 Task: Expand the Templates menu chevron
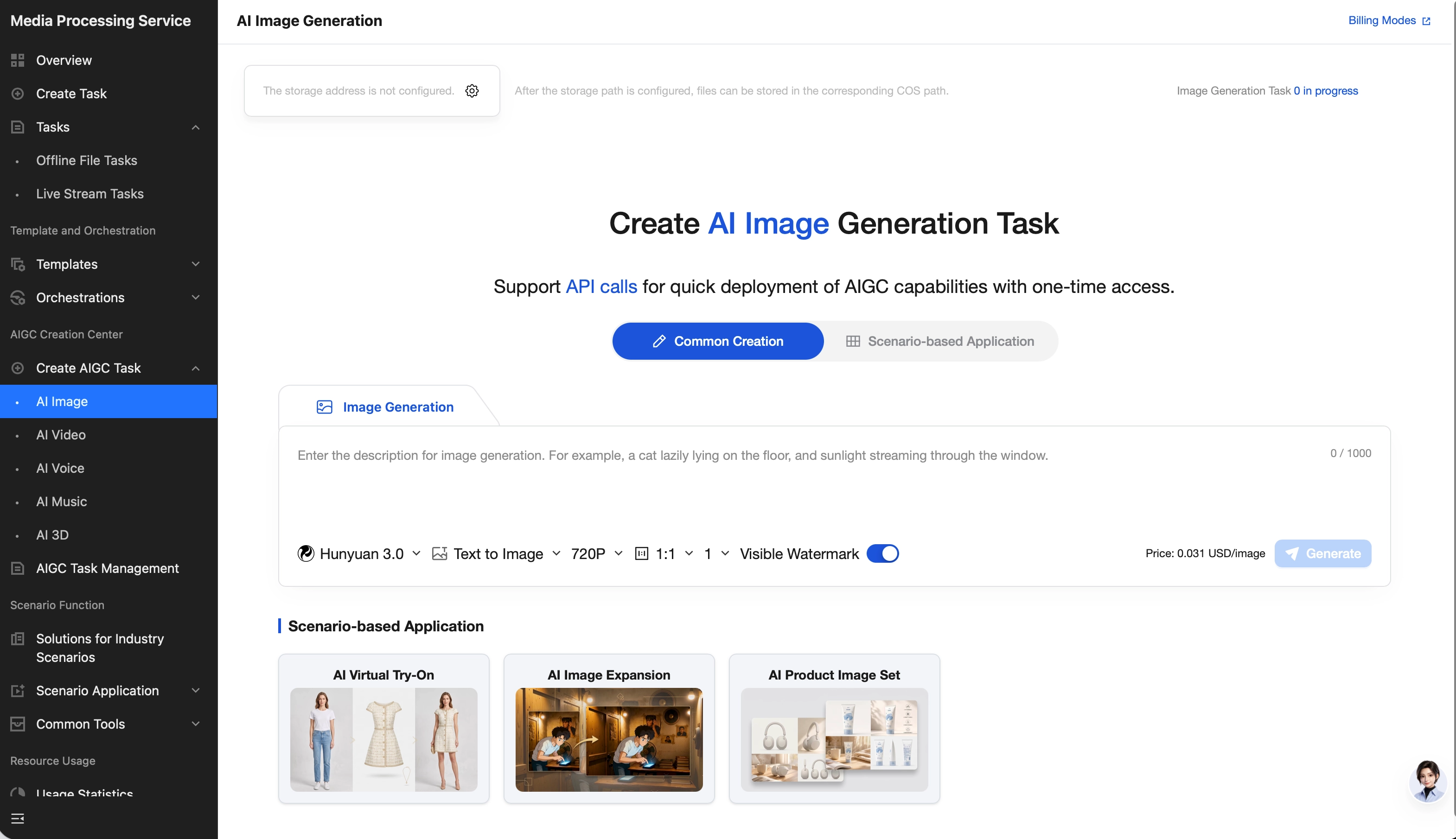[195, 264]
